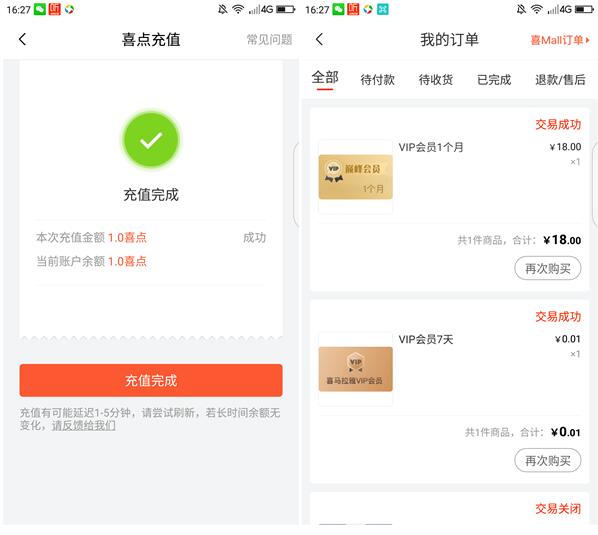Viewport: 598px width, 535px height.
Task: Tap the battery icon in the right status bar
Action: 584,9
